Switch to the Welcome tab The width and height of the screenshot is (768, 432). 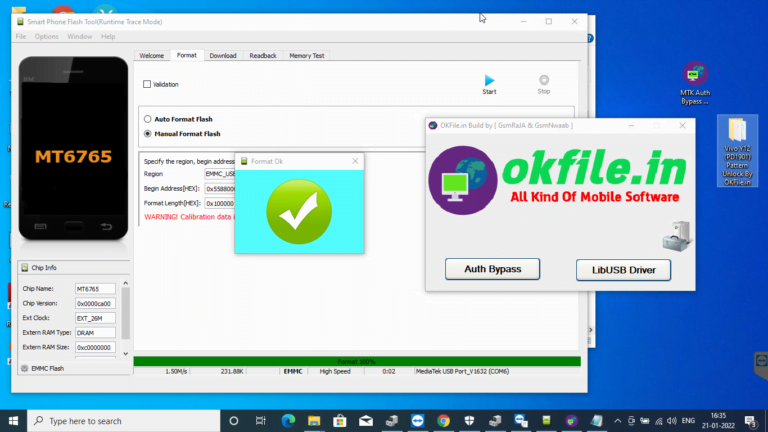[x=151, y=56]
